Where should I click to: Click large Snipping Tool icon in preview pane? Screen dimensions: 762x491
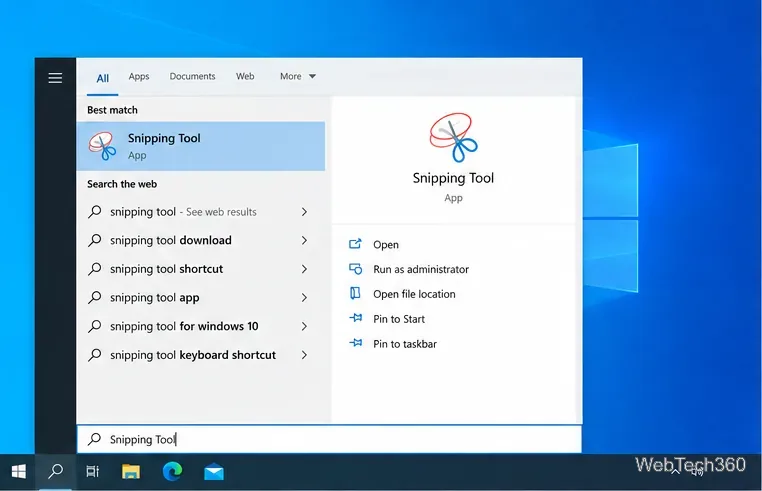[453, 138]
